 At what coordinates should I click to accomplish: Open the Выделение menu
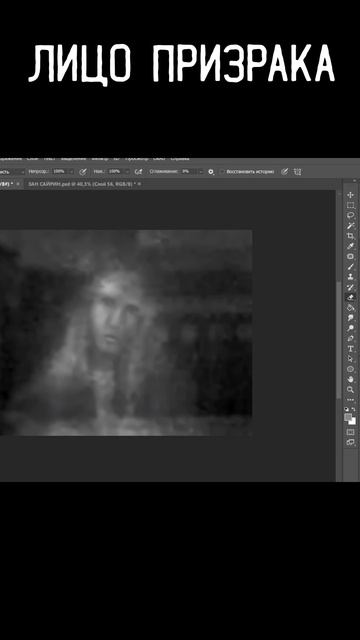[73, 158]
